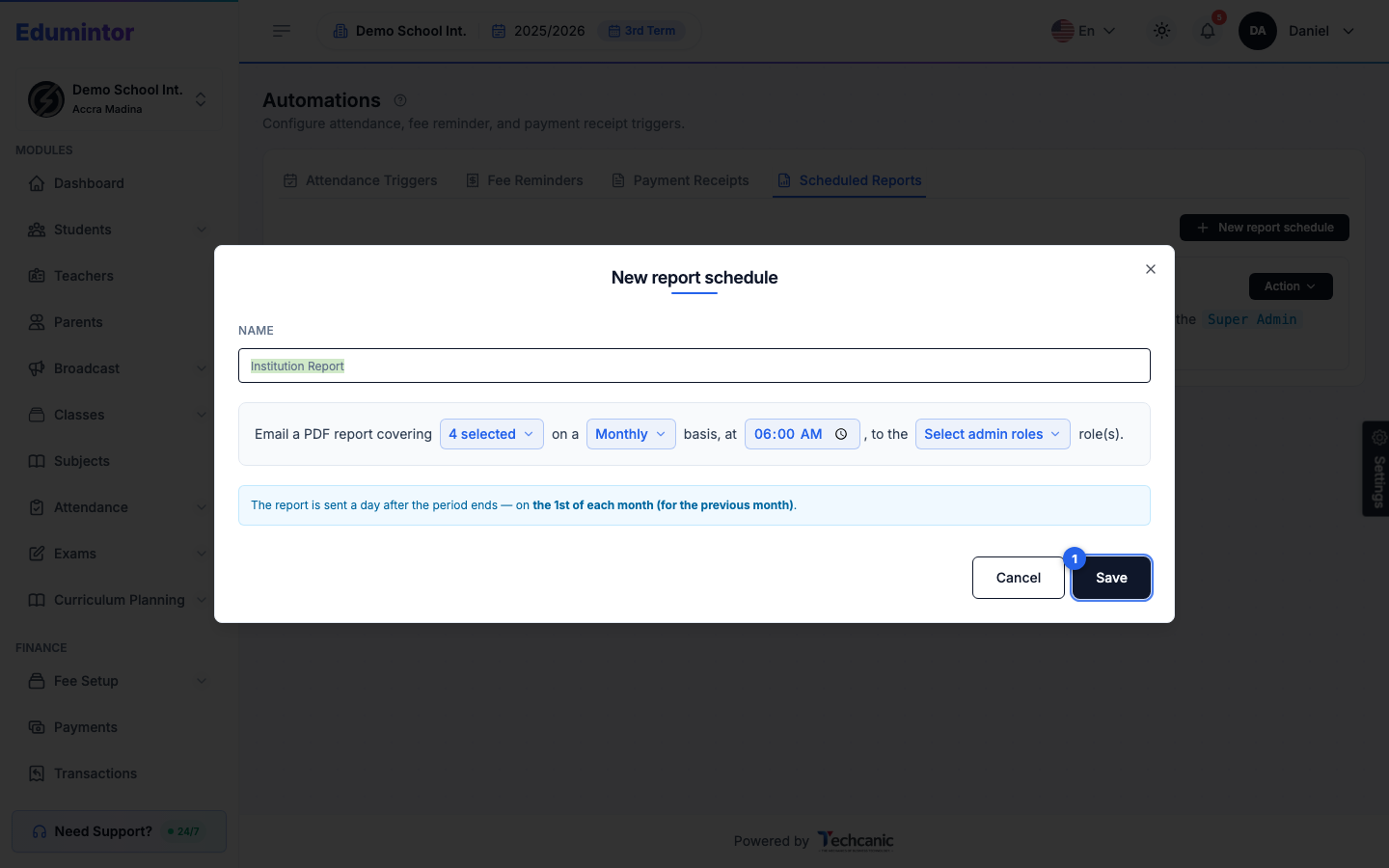This screenshot has width=1389, height=868.
Task: Click Need Support? button
Action: (x=119, y=831)
